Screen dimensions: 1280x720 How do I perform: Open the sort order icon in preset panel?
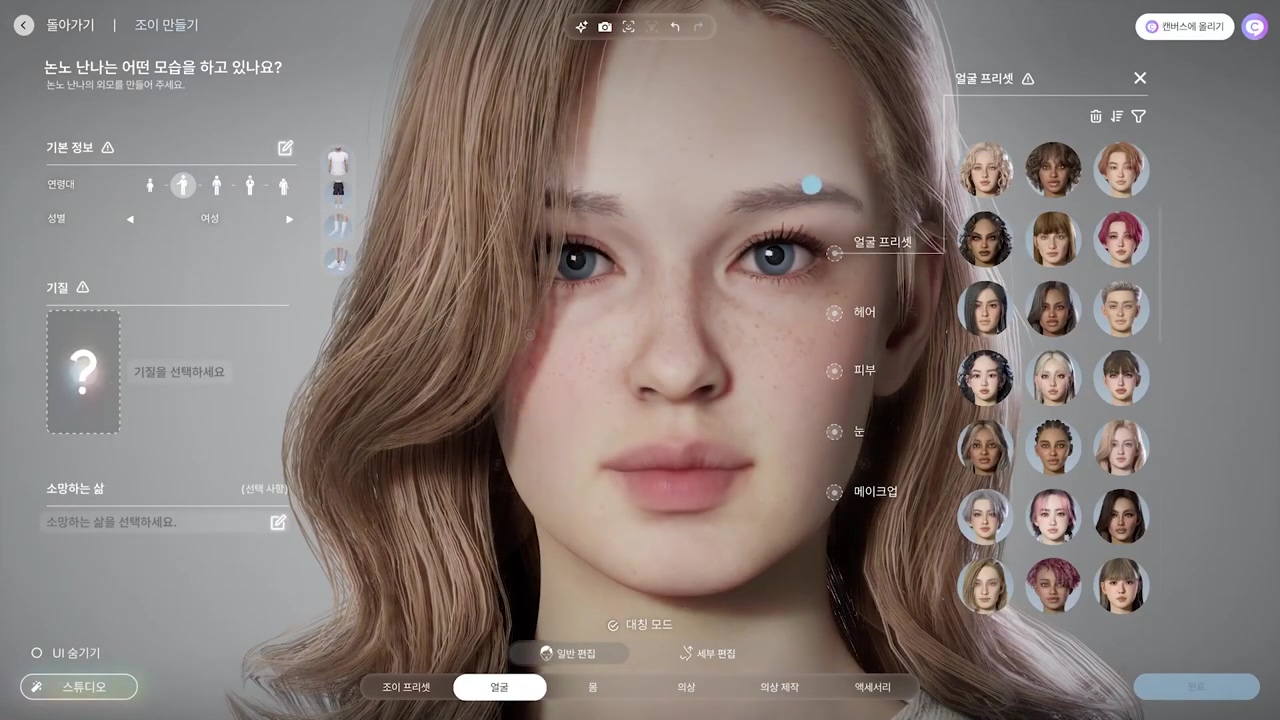(x=1117, y=116)
